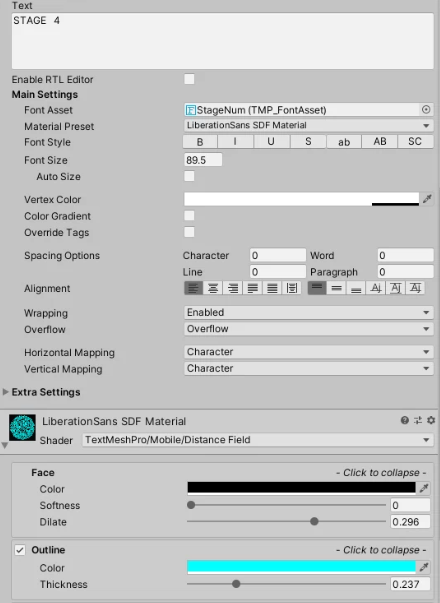Set center horizontal text alignment
440x603 pixels.
(213, 288)
